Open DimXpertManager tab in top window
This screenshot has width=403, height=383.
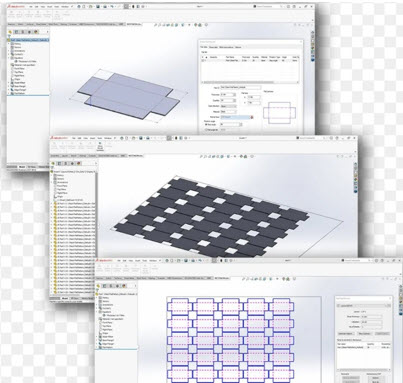(x=29, y=32)
